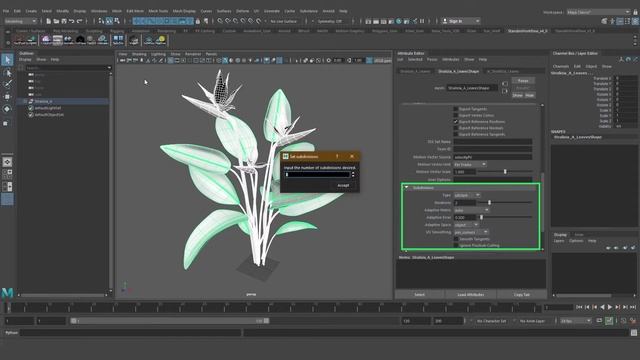640x360 pixels.
Task: Open the Mesh Tools menu
Action: [158, 11]
